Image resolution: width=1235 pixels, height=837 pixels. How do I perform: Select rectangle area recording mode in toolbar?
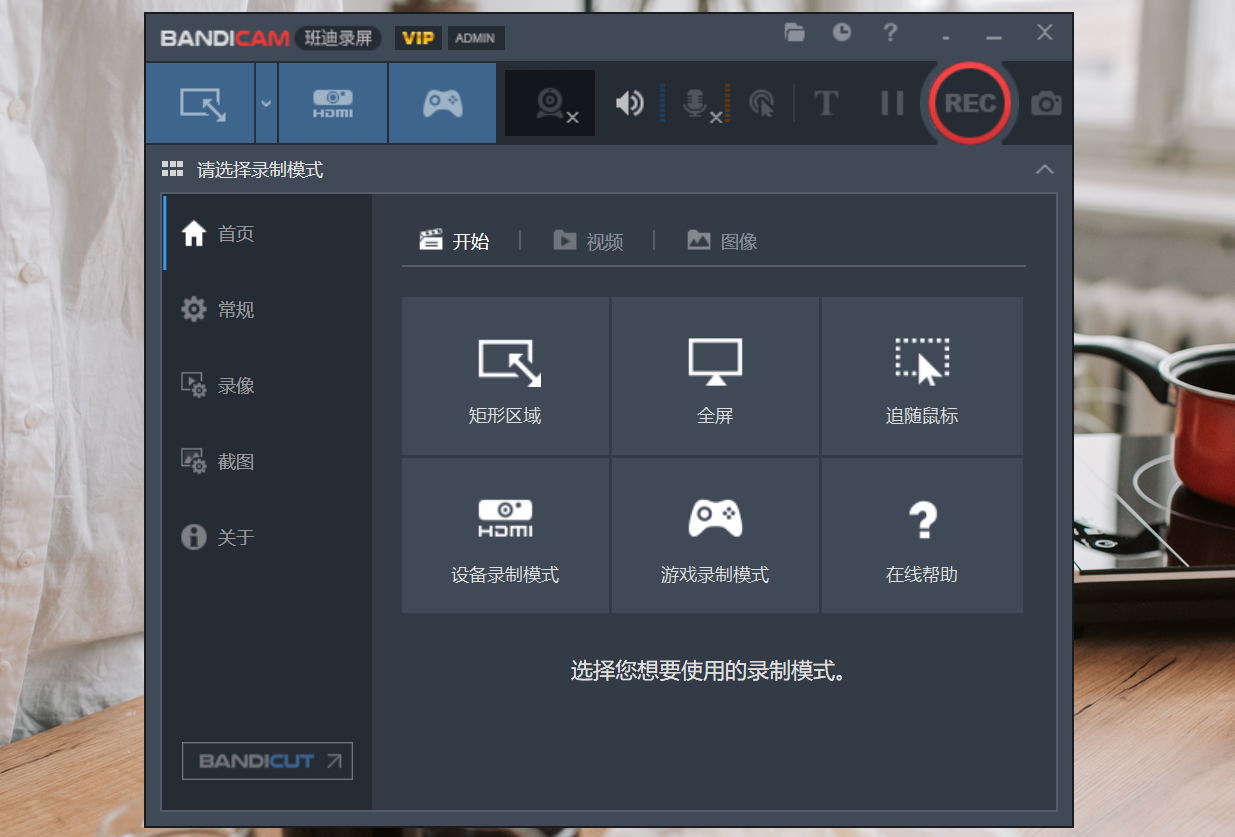click(200, 103)
